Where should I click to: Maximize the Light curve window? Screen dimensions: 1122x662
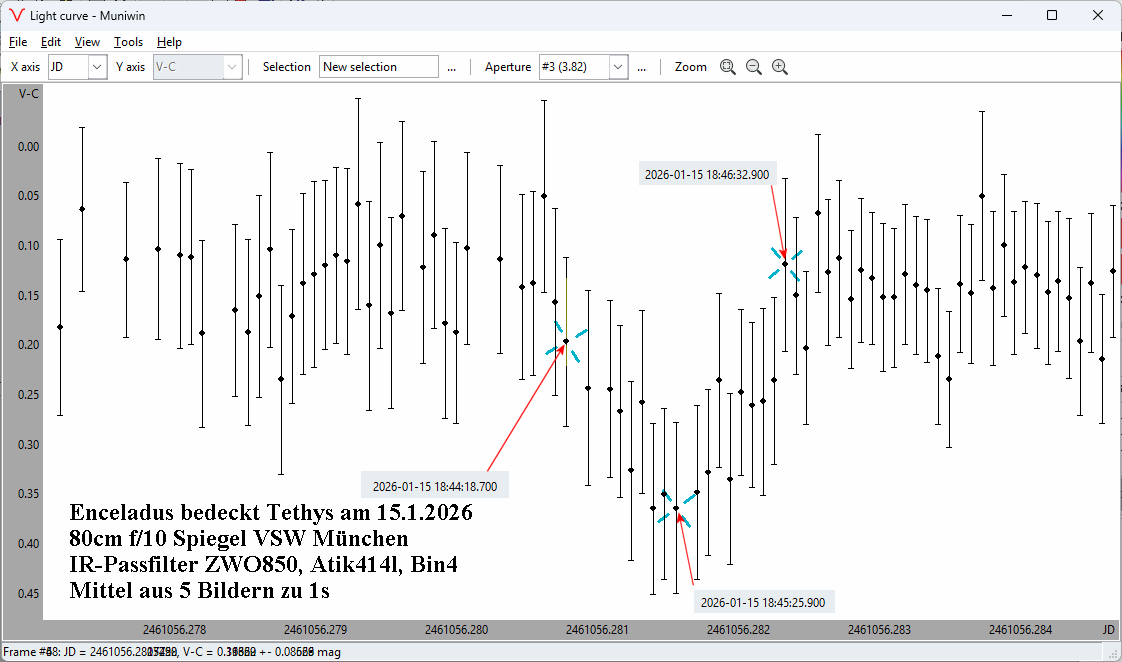(1052, 16)
